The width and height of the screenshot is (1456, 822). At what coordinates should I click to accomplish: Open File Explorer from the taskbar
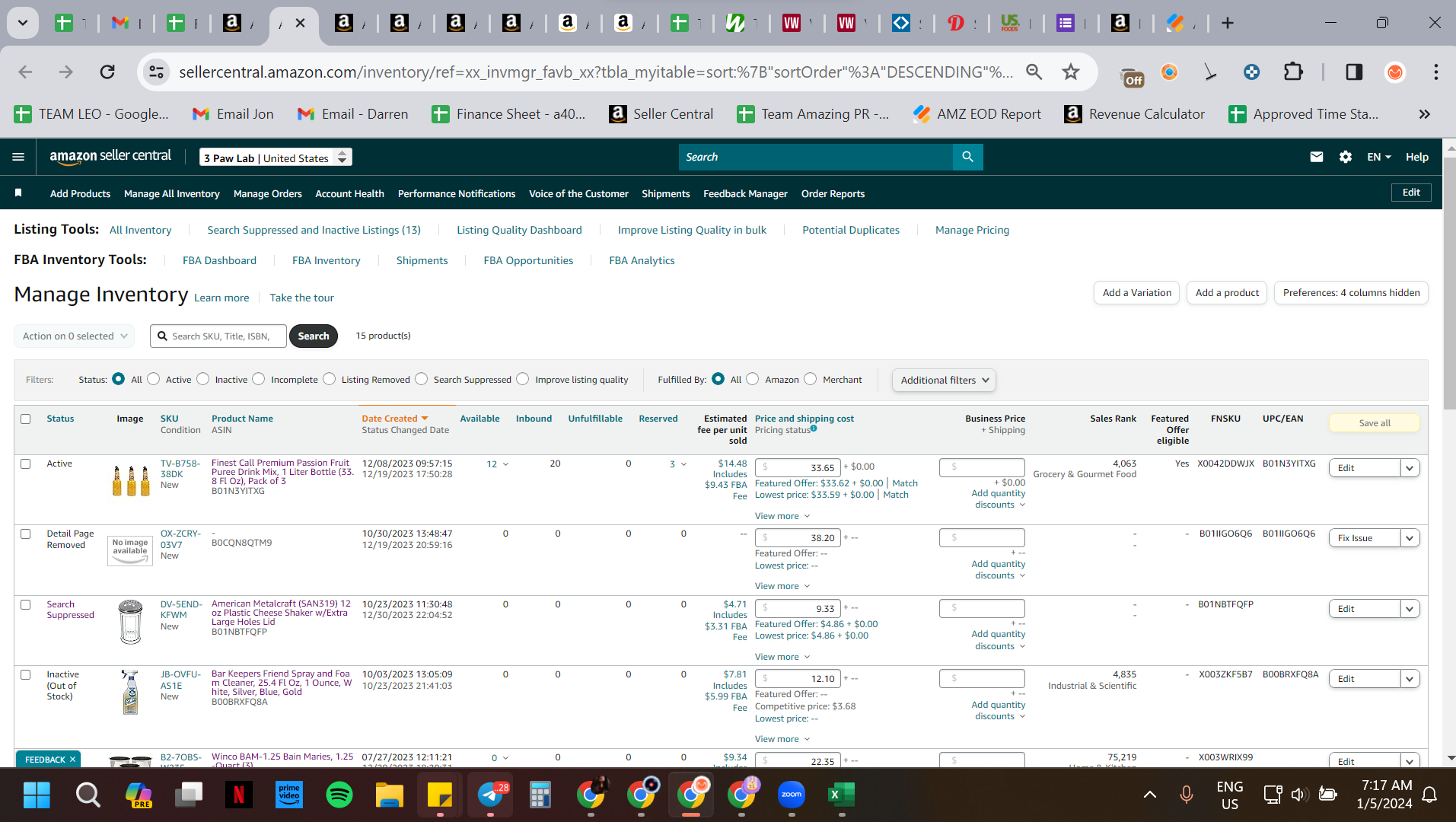pos(390,795)
